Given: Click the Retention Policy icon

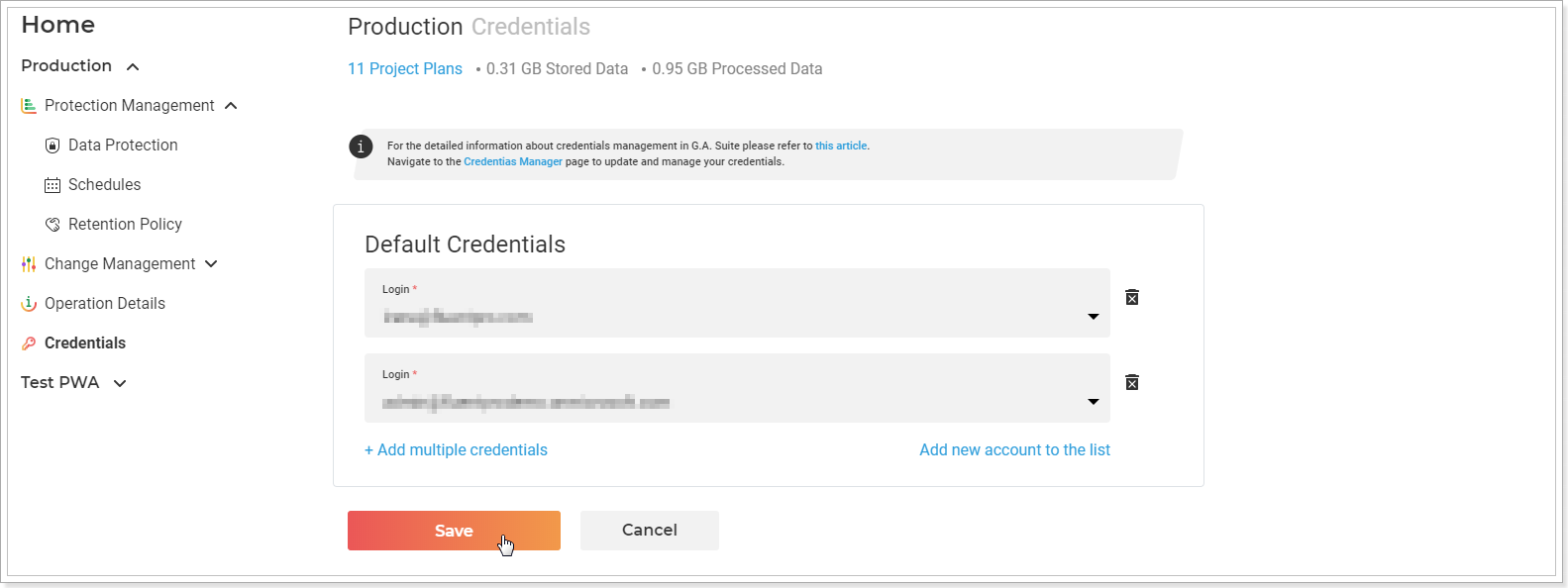Looking at the screenshot, I should point(52,225).
